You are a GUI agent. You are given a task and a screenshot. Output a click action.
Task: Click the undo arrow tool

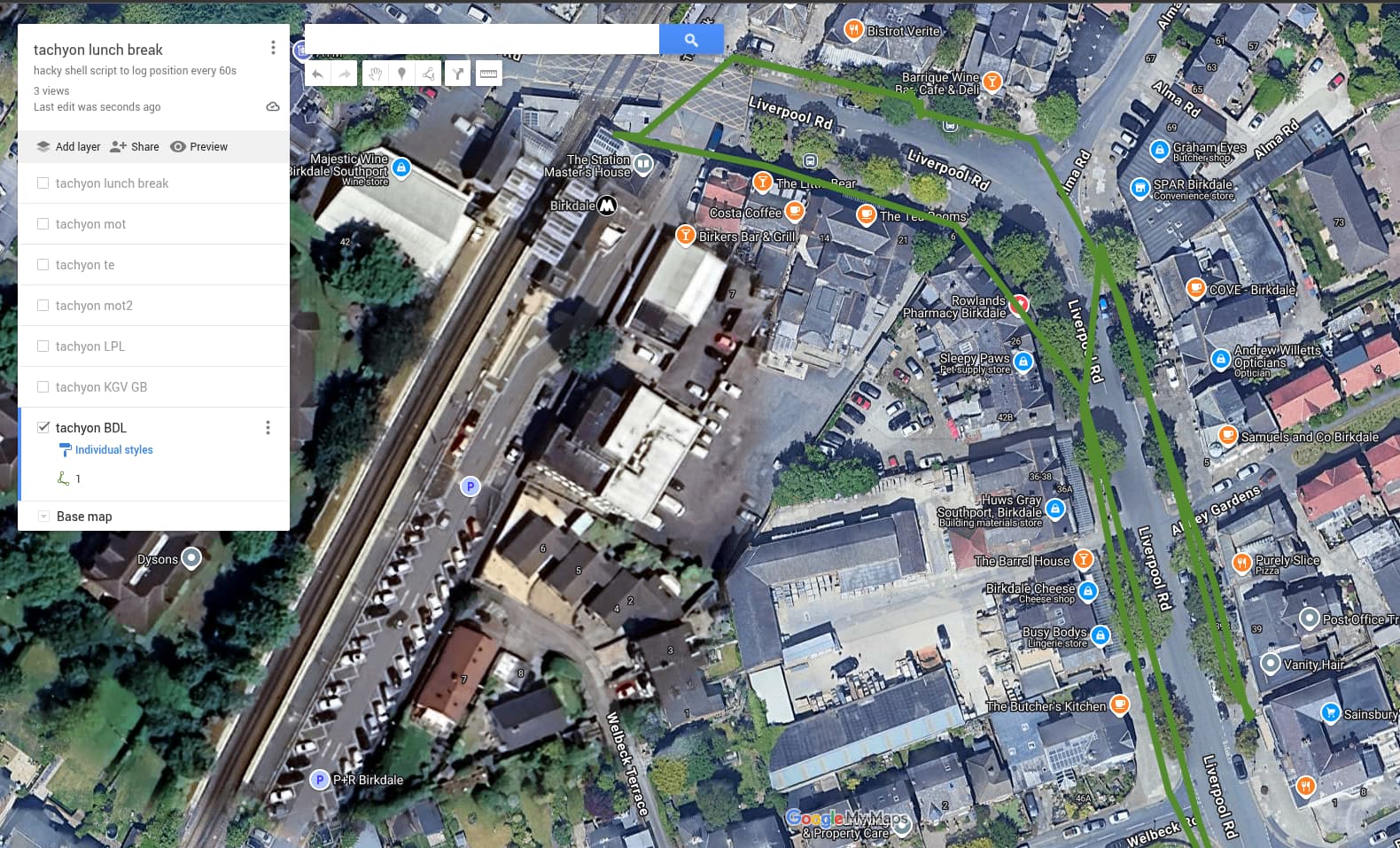317,74
